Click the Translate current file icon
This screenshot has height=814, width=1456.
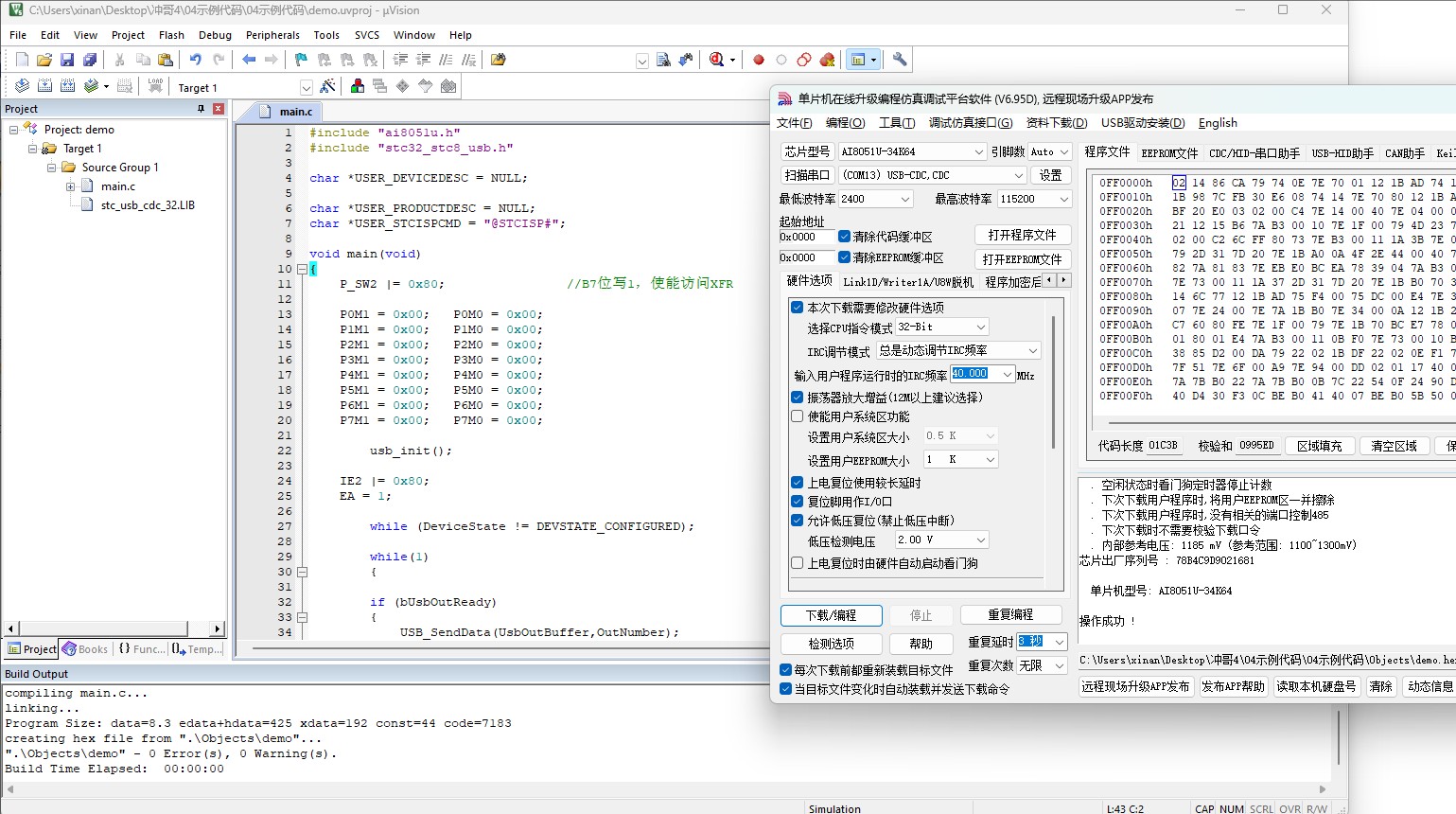[22, 86]
